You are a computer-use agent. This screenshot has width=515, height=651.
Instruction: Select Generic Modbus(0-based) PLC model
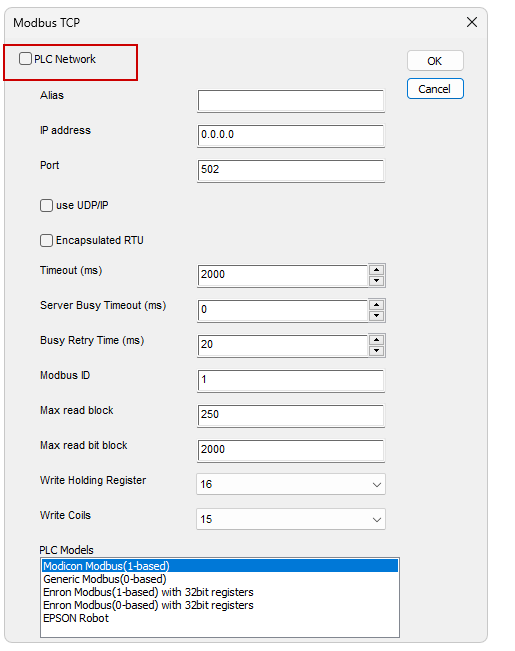220,579
